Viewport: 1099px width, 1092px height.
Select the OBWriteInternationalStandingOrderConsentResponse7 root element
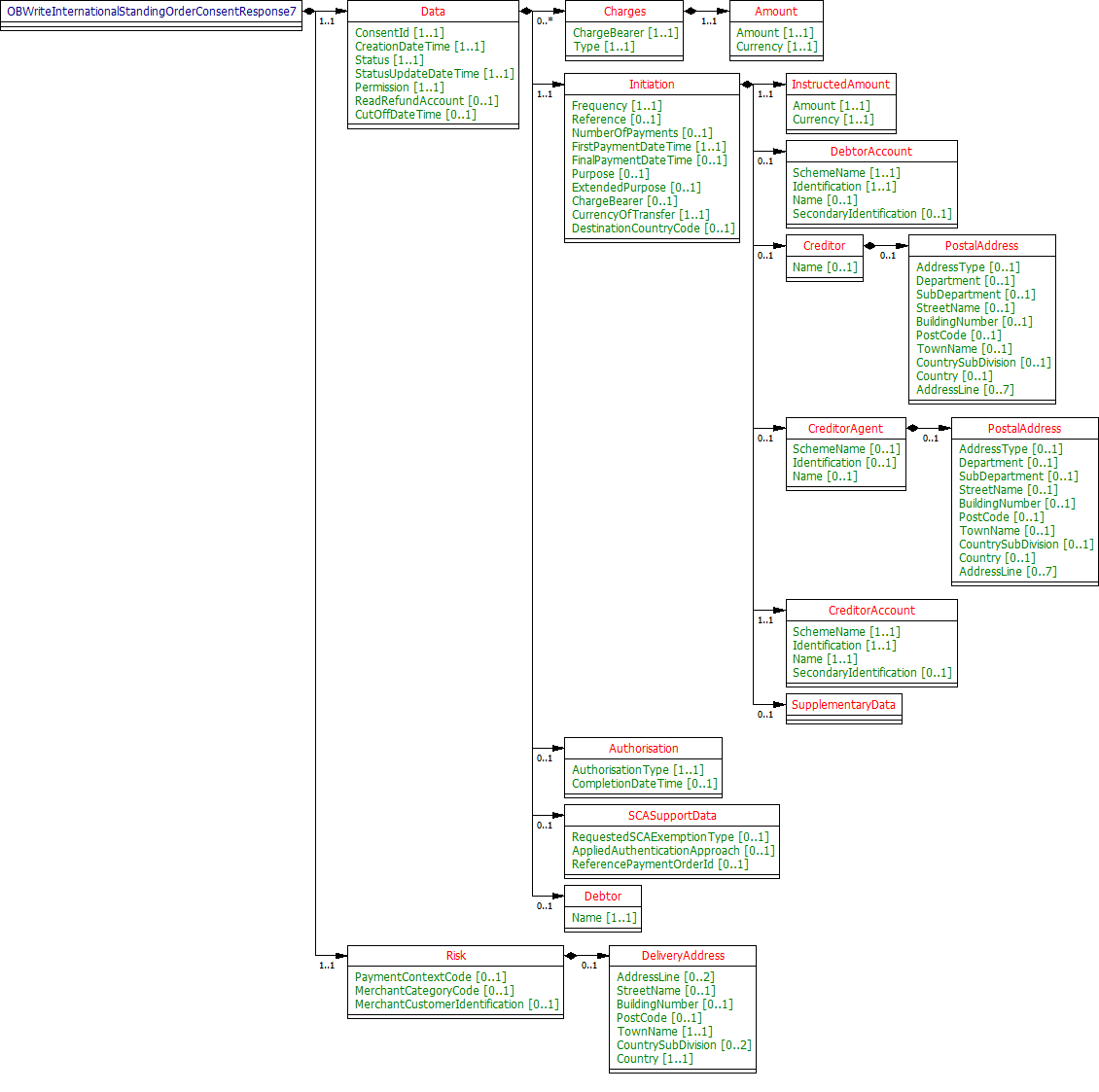click(x=151, y=12)
